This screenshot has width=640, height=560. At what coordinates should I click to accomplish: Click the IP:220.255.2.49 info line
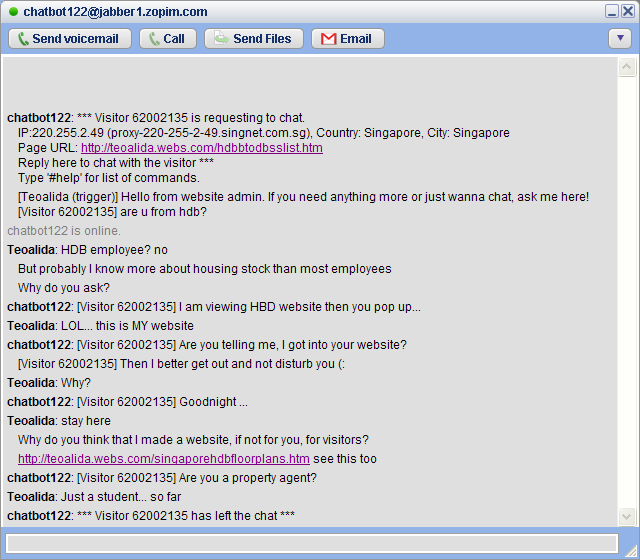[x=264, y=133]
